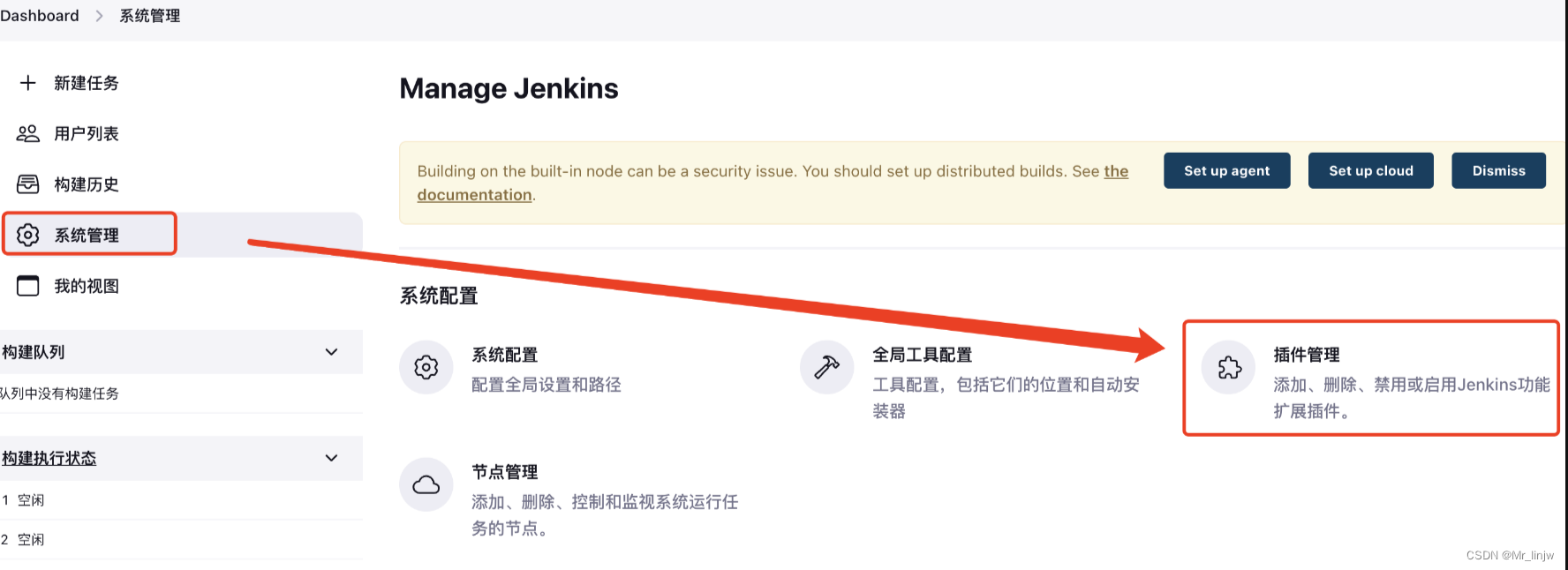Open 我的视图 using its window icon
This screenshot has height=570, width=1568.
[x=27, y=285]
